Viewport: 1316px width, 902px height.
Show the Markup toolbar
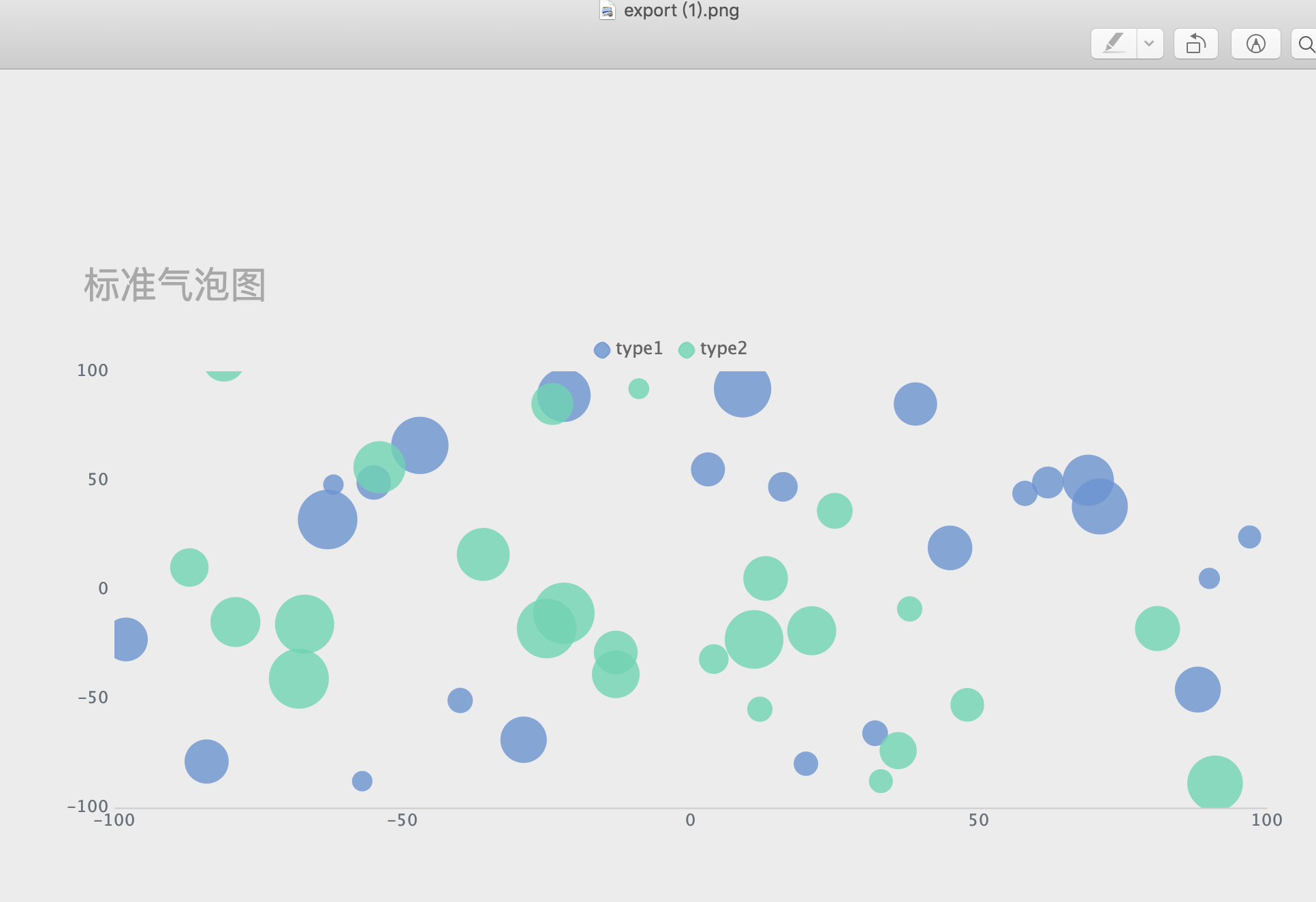tap(1255, 44)
